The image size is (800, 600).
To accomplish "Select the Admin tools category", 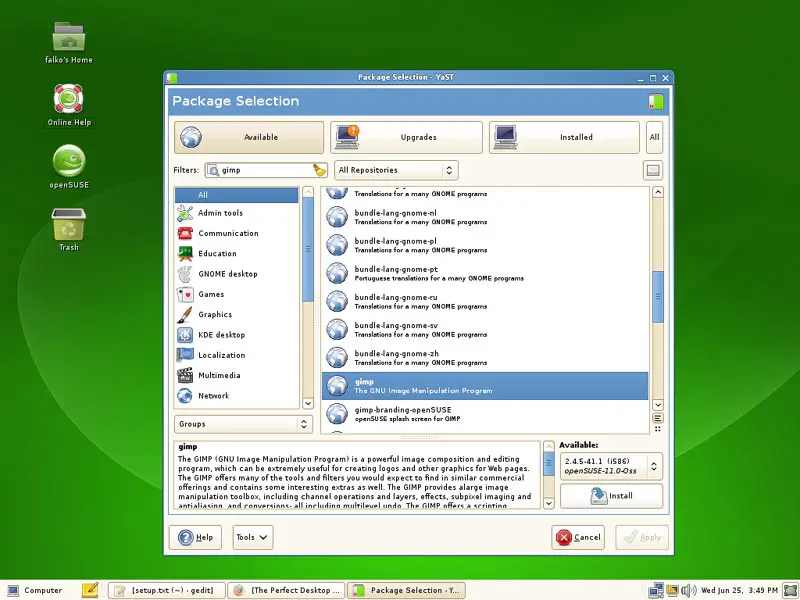I will (237, 213).
